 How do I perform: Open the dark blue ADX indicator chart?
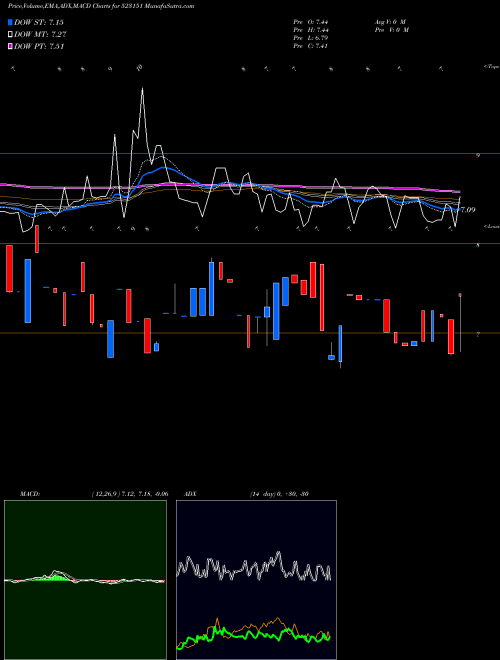[x=256, y=580]
